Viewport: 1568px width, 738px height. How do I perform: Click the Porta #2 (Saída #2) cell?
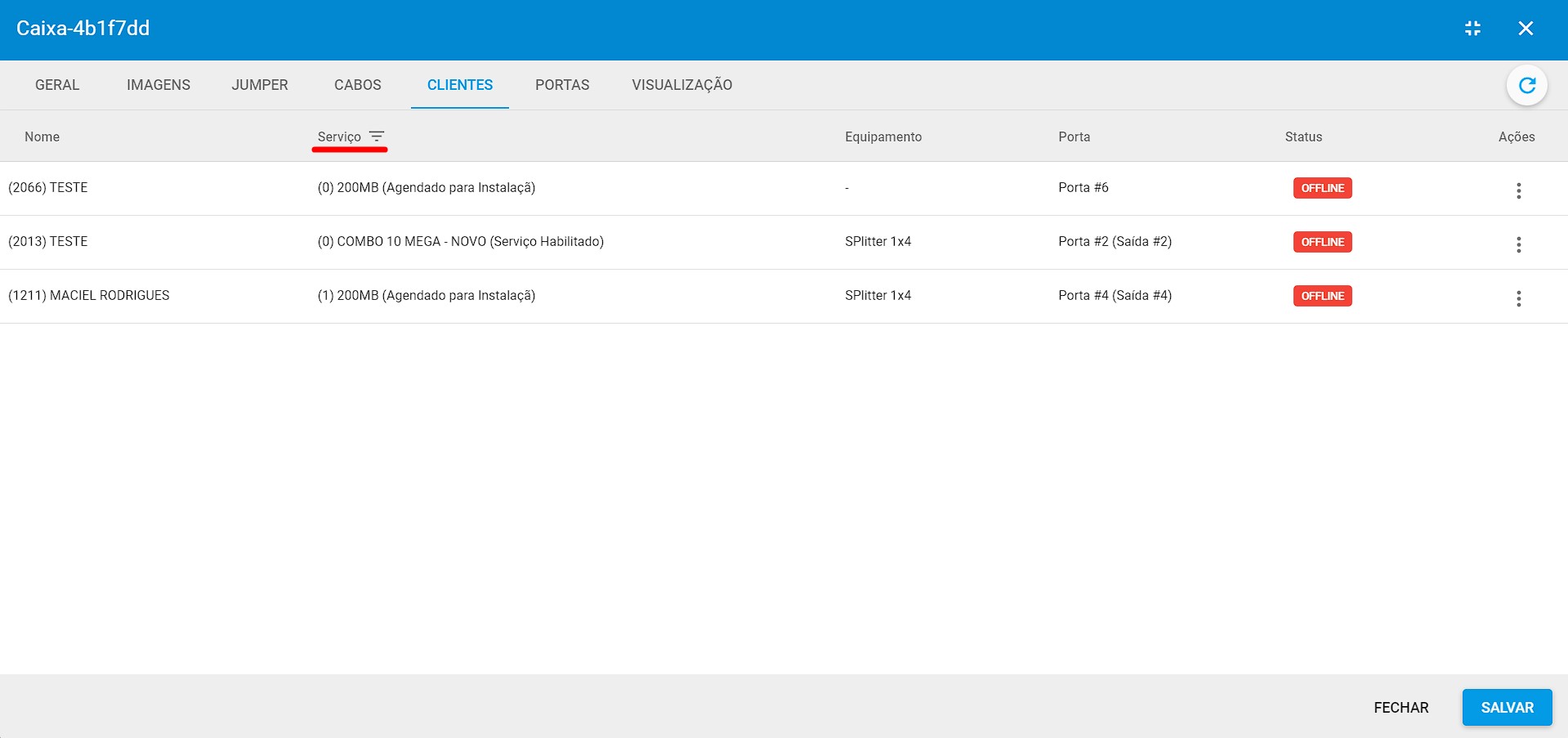click(1115, 242)
